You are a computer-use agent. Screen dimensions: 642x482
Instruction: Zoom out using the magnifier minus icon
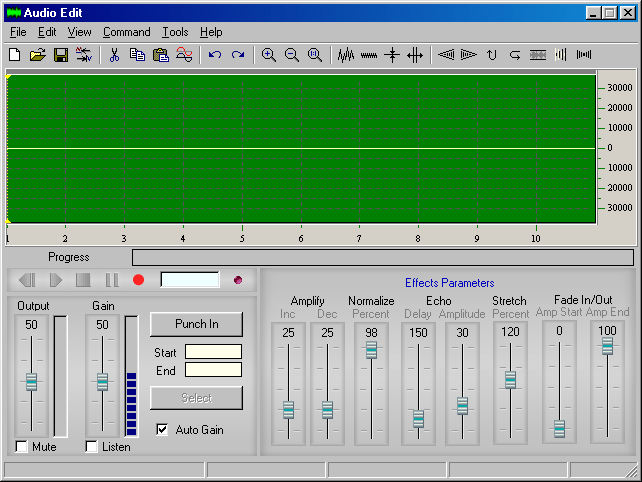pos(291,55)
